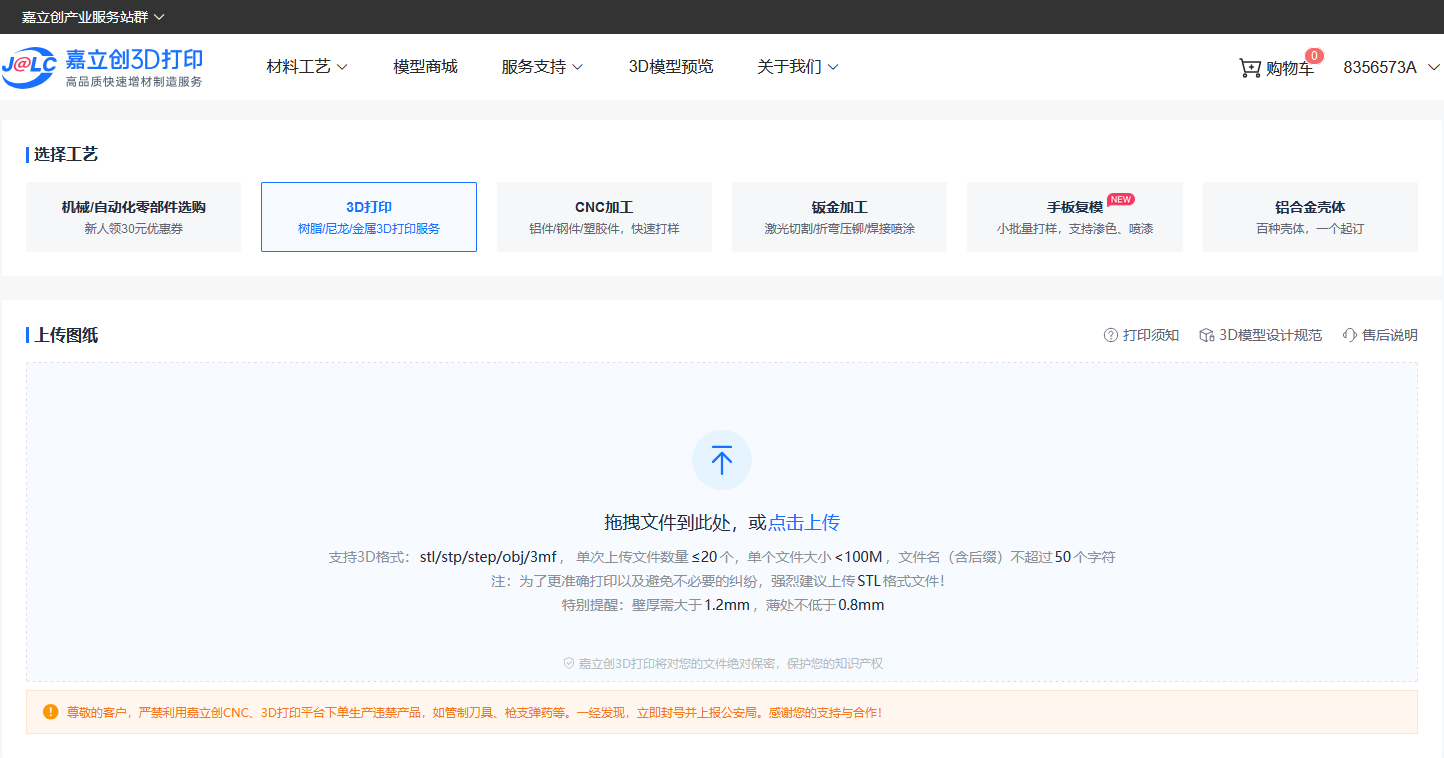Open the shopping cart icon
This screenshot has width=1444, height=758.
pyautogui.click(x=1250, y=68)
